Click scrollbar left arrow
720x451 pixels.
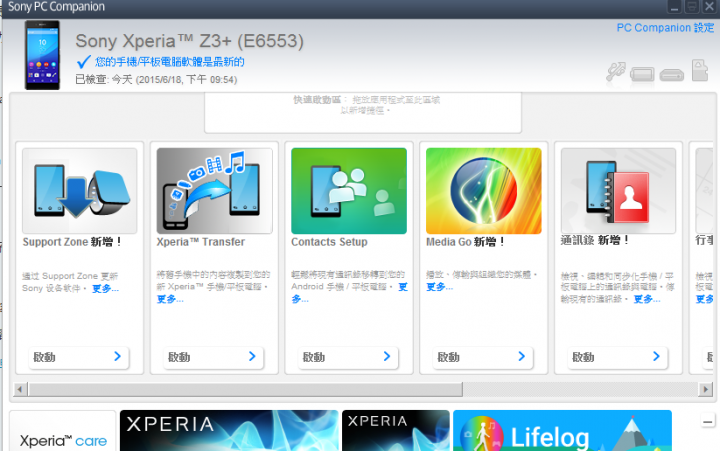click(19, 389)
